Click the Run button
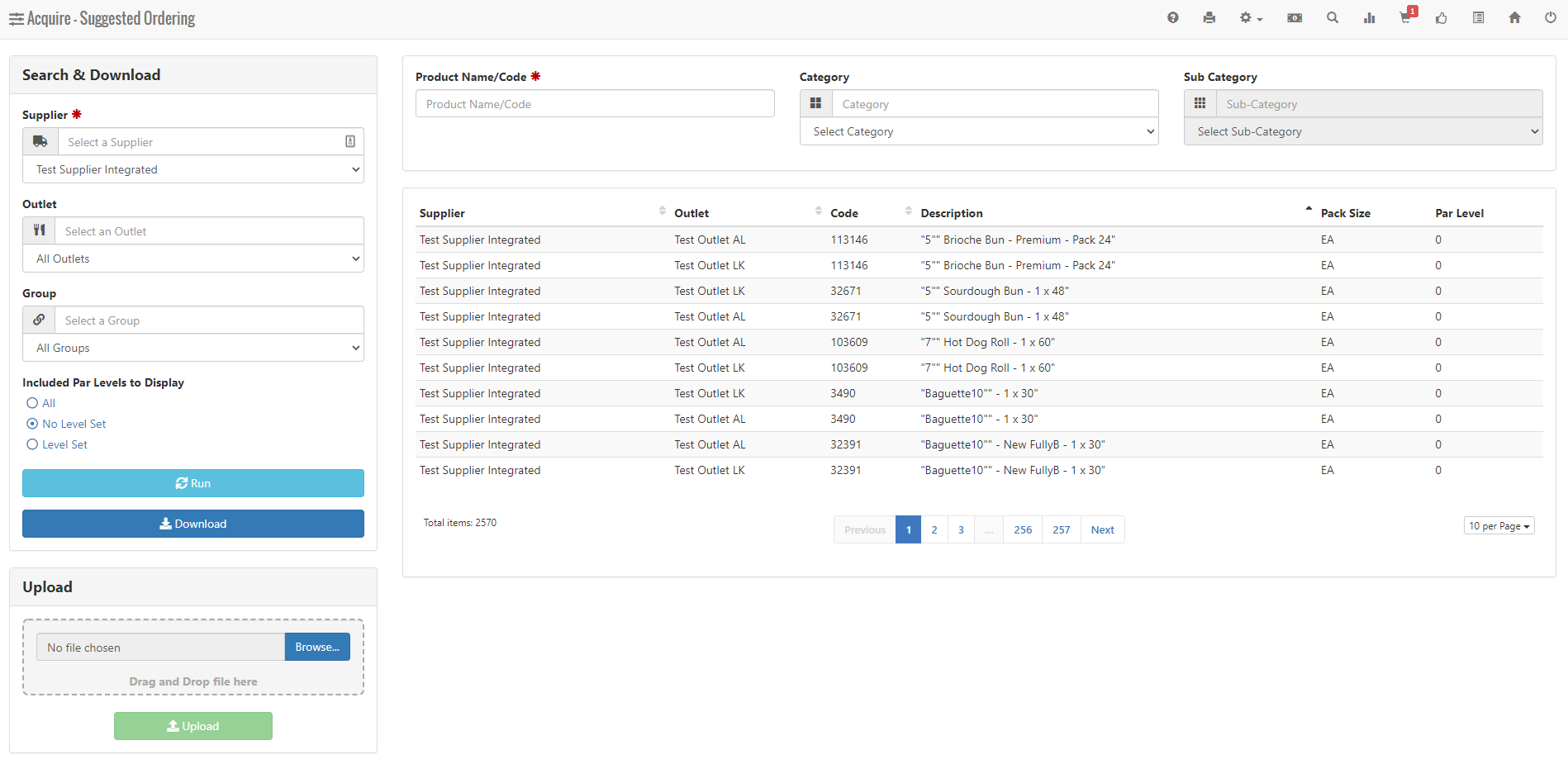Viewport: 1568px width, 764px height. [x=193, y=483]
